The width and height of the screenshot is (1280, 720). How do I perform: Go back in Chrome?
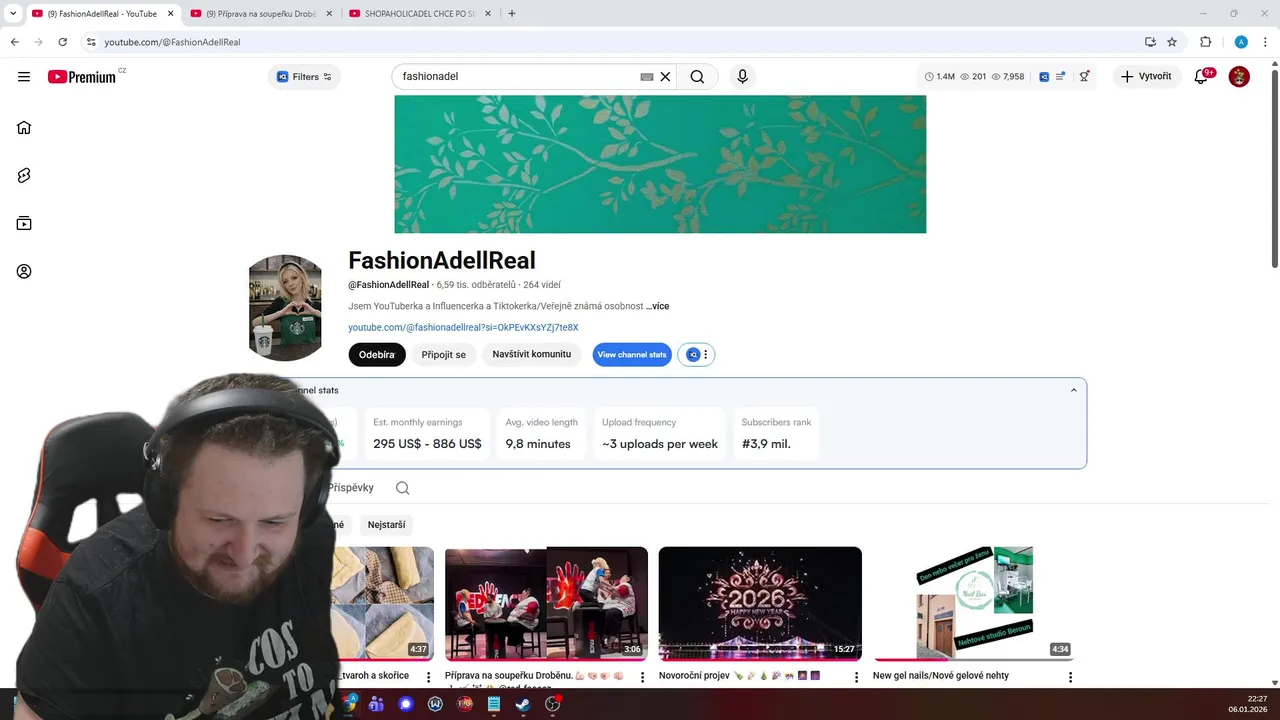point(15,42)
